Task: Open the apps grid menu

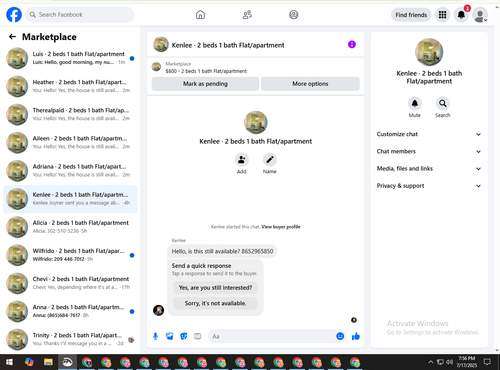Action: [442, 15]
